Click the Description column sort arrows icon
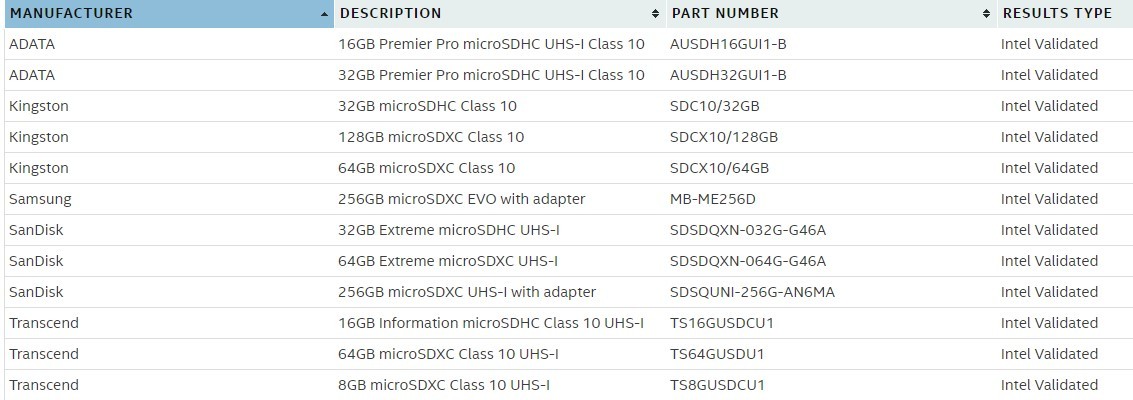Image resolution: width=1133 pixels, height=400 pixels. coord(656,14)
